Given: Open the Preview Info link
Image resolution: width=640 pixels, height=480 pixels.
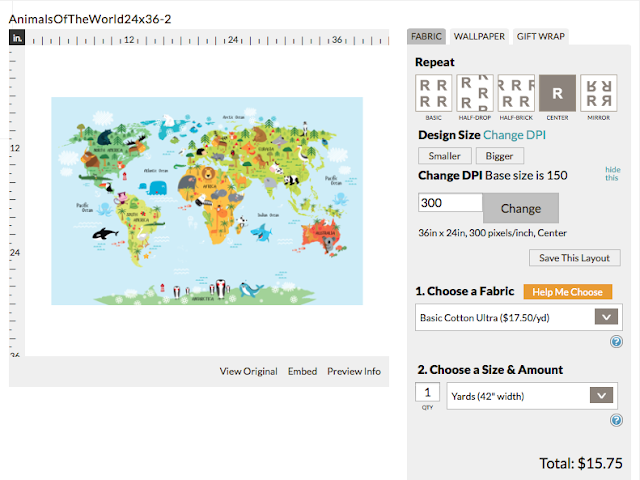Looking at the screenshot, I should click(354, 371).
